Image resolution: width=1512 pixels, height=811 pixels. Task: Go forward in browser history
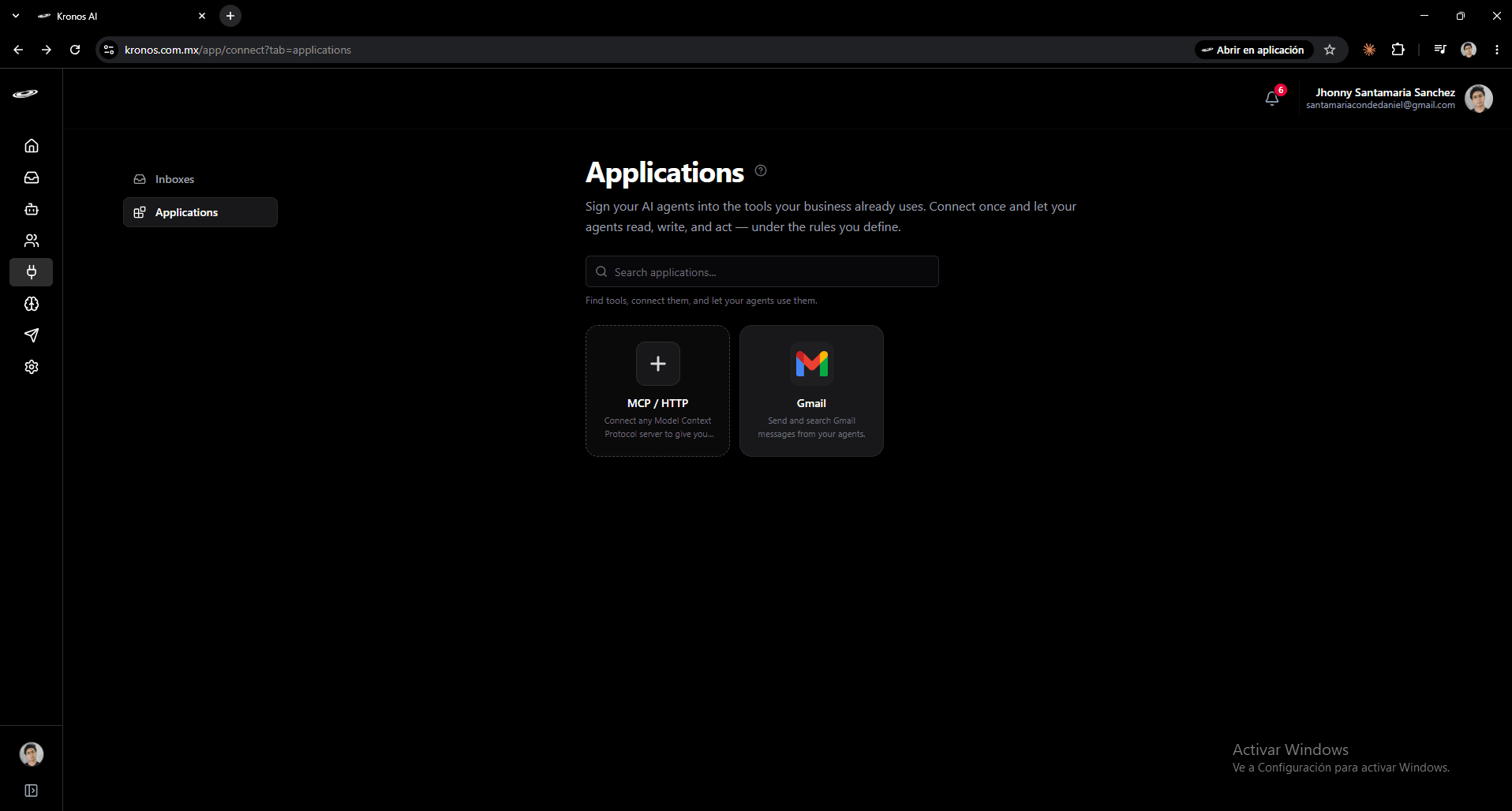47,50
